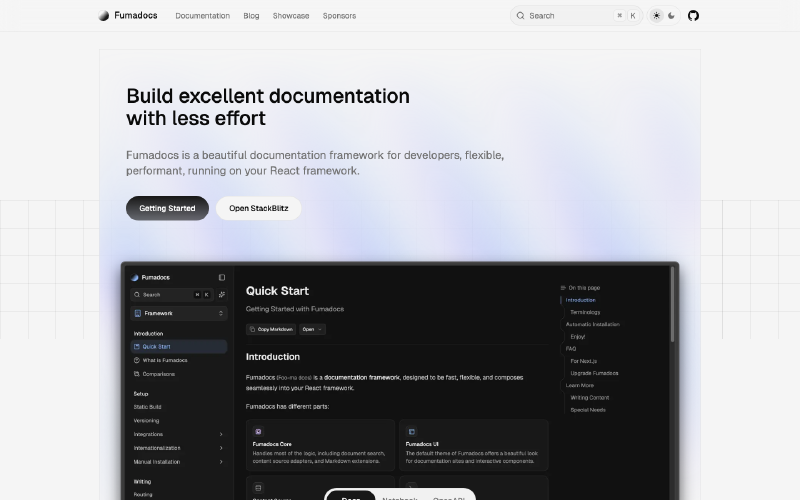Collapse sidebar using the panel icon
The width and height of the screenshot is (800, 500).
pyautogui.click(x=222, y=277)
